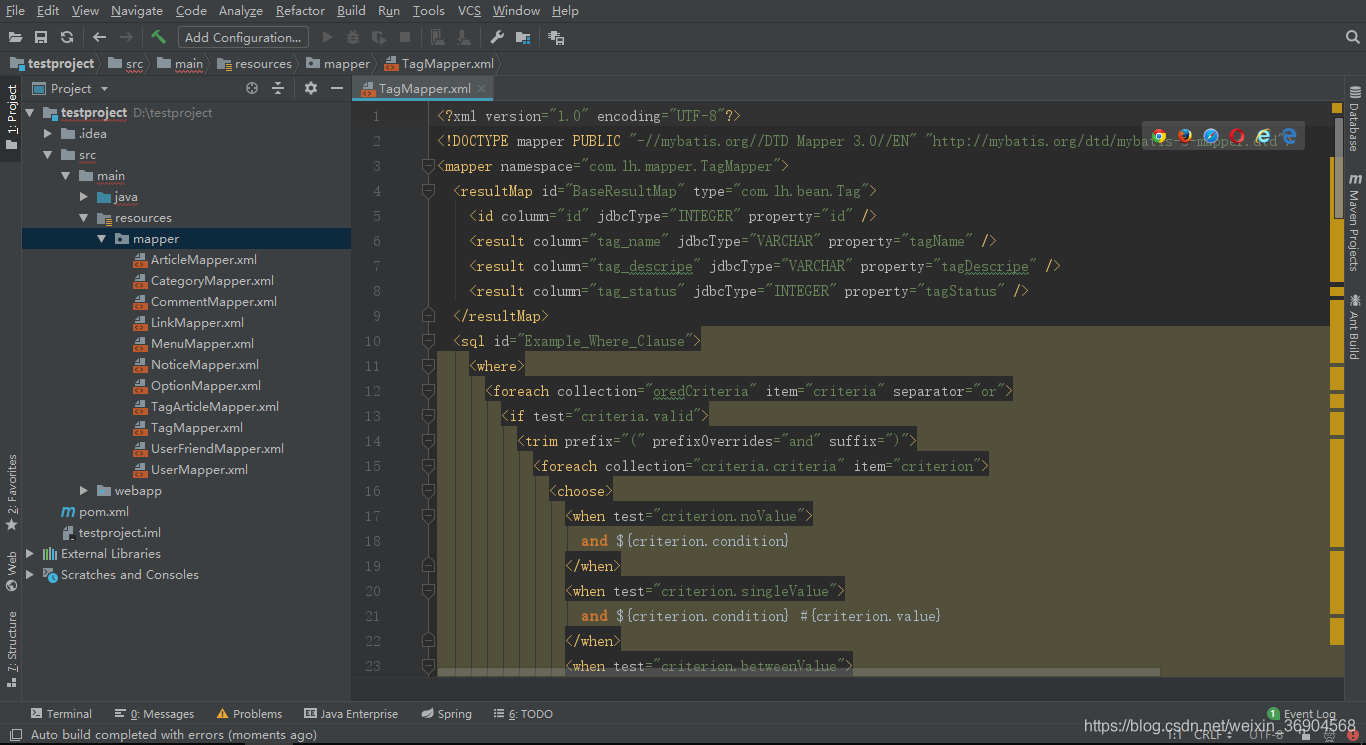Toggle the 1: Project tool window
The width and height of the screenshot is (1366, 745).
(x=11, y=117)
